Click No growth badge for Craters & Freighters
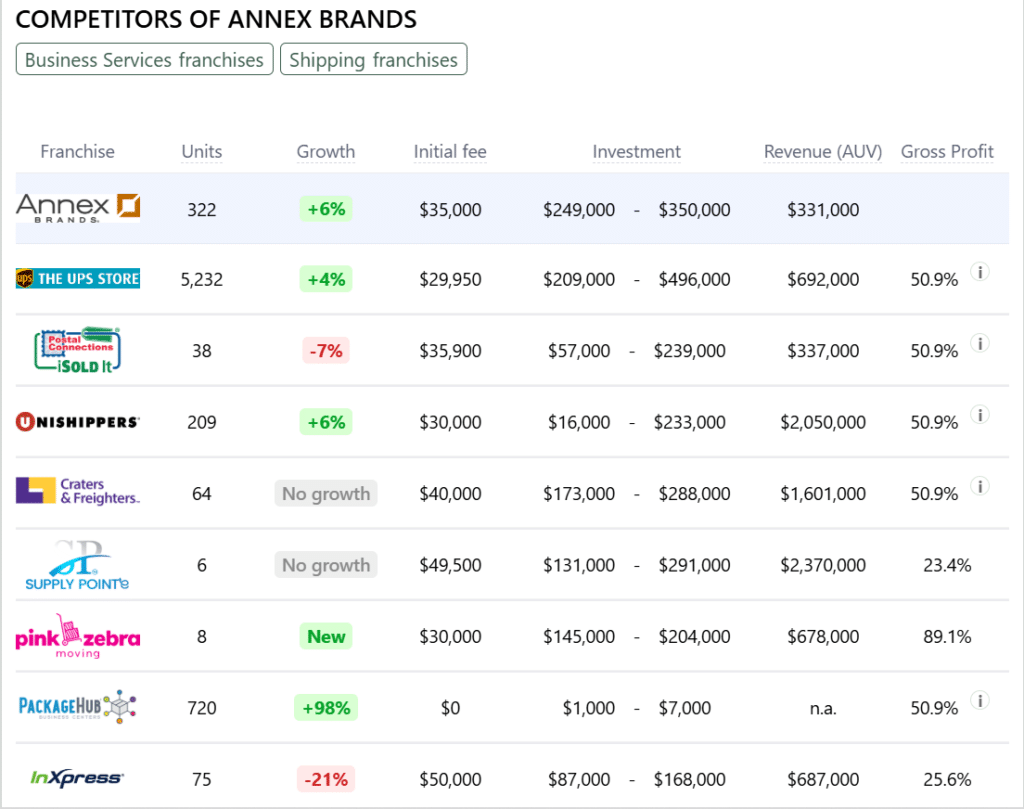The height and width of the screenshot is (809, 1024). (326, 494)
